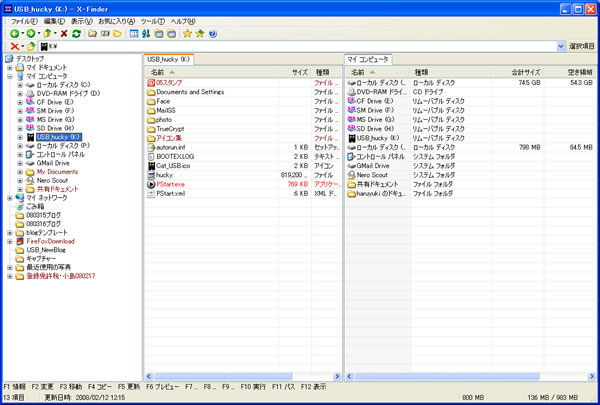Click into the address bar showing K:¥
This screenshot has width=600, height=405.
(x=298, y=46)
